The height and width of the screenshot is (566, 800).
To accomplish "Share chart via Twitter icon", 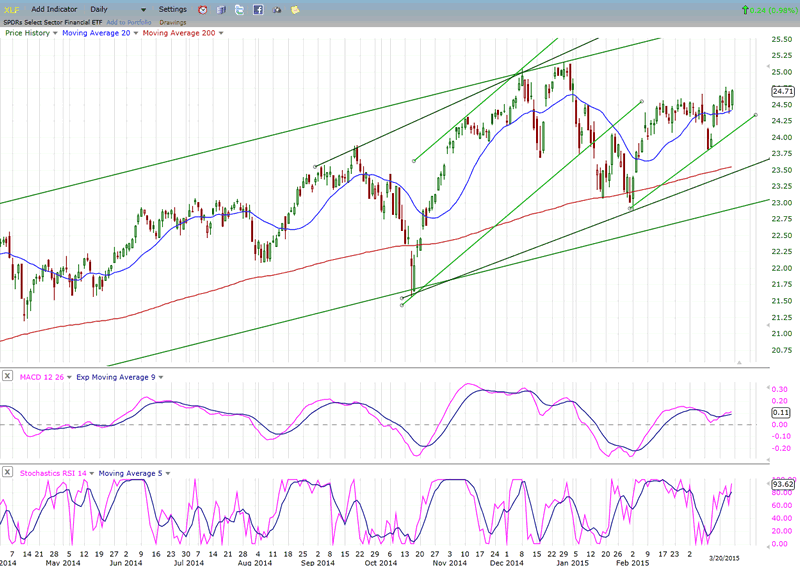I will pos(239,10).
